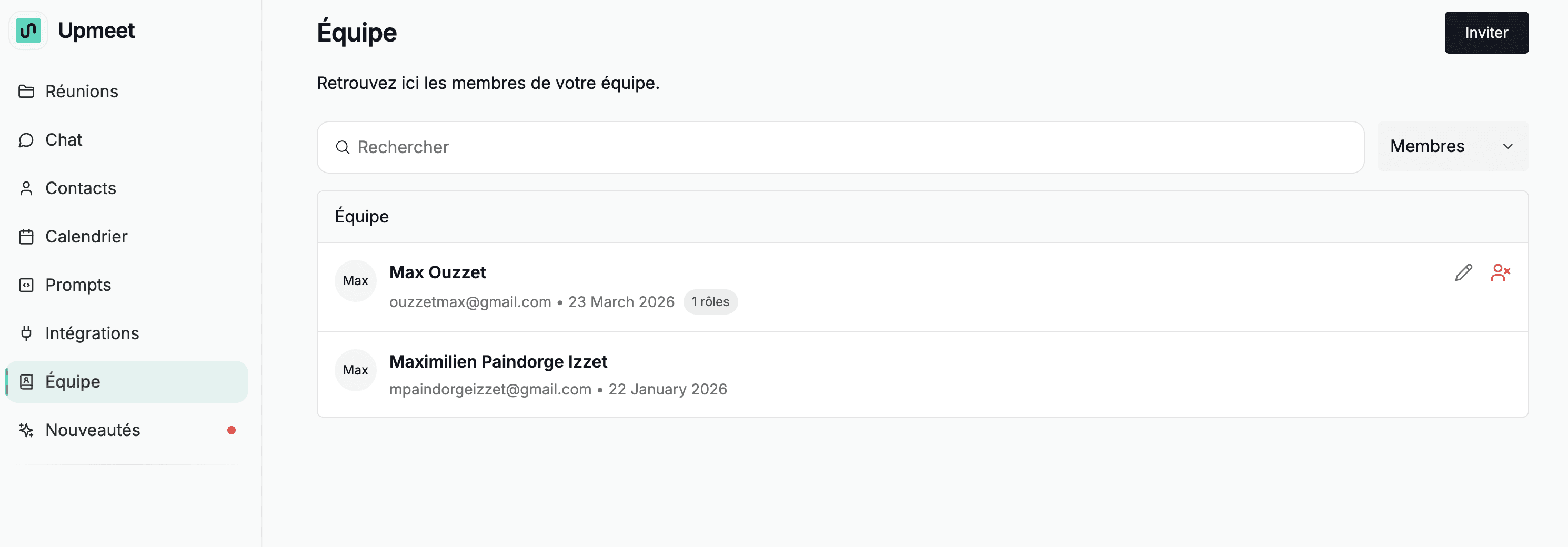Screen dimensions: 1568x547
Task: Select the Maximilien Paindorge Izzet row
Action: click(x=922, y=375)
